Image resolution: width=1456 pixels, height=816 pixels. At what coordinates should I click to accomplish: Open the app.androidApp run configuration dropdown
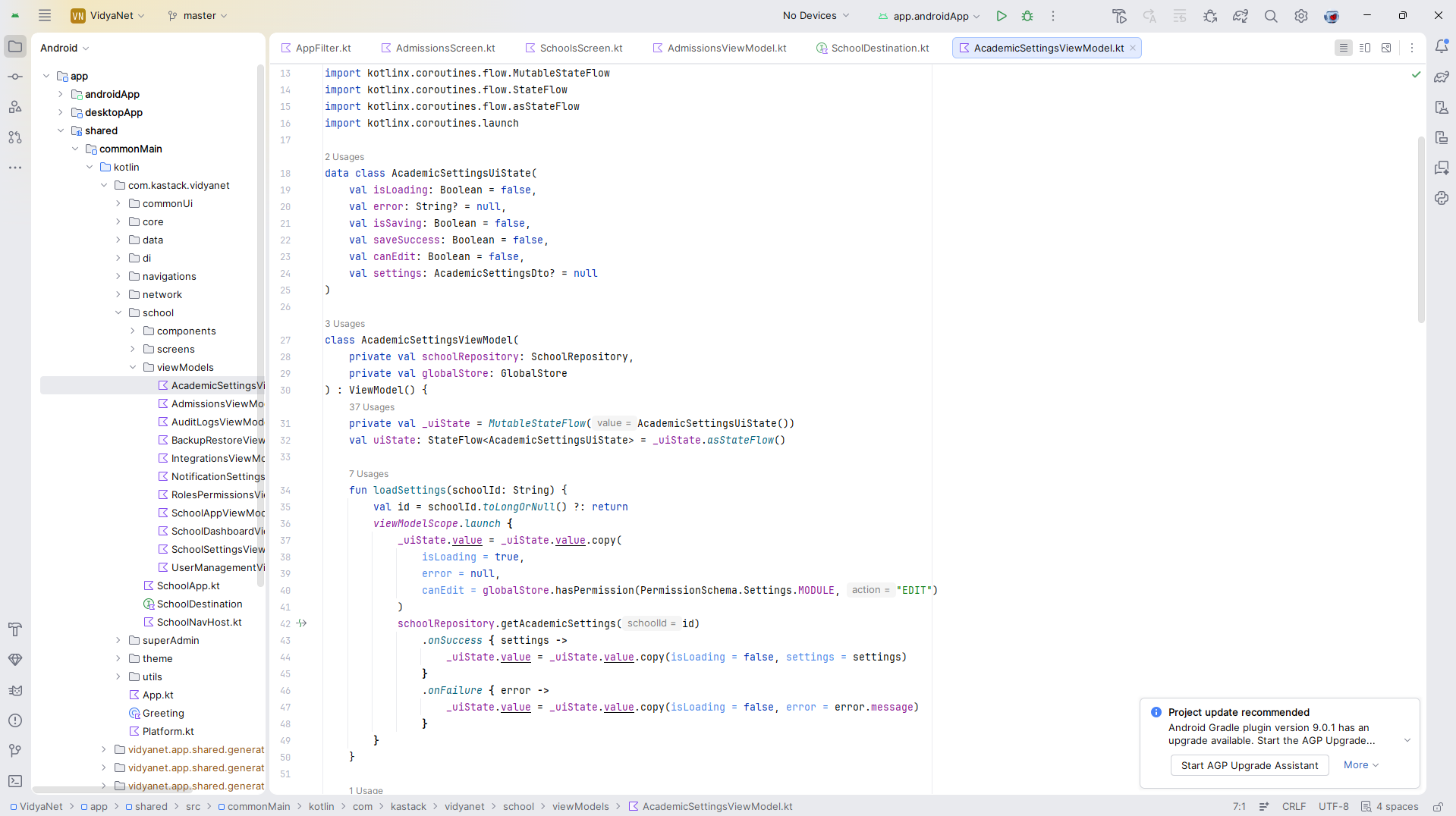pos(929,16)
